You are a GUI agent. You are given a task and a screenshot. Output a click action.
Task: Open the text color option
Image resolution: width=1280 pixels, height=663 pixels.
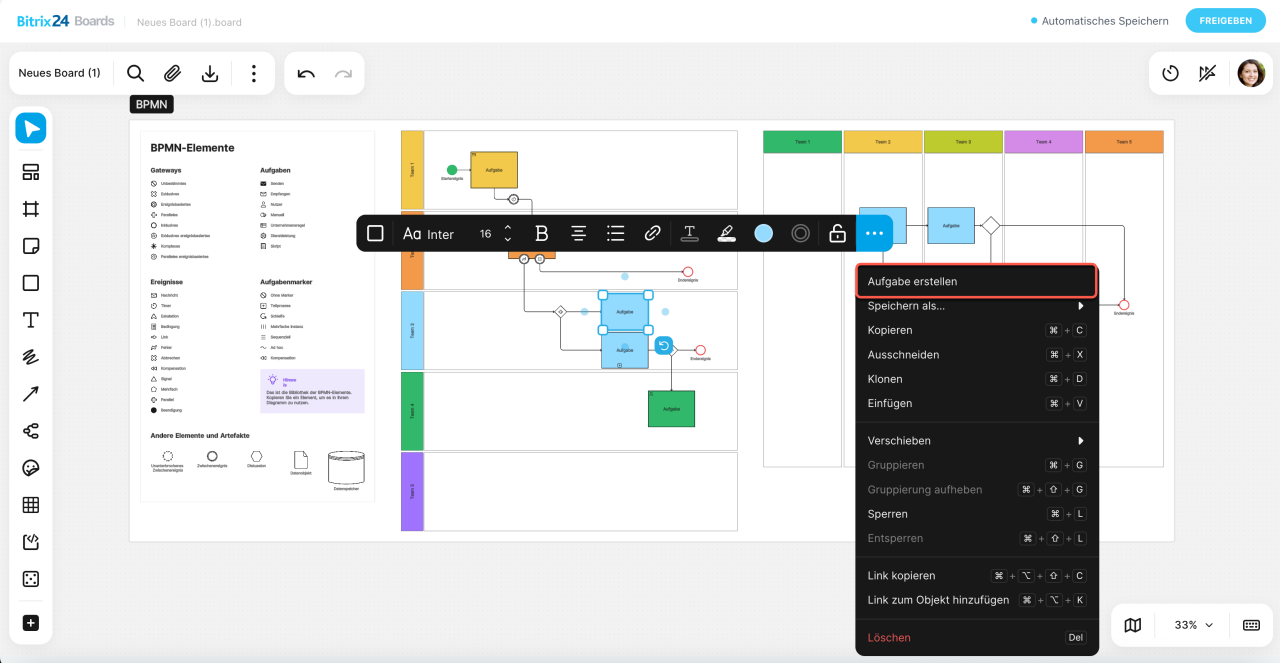689,233
